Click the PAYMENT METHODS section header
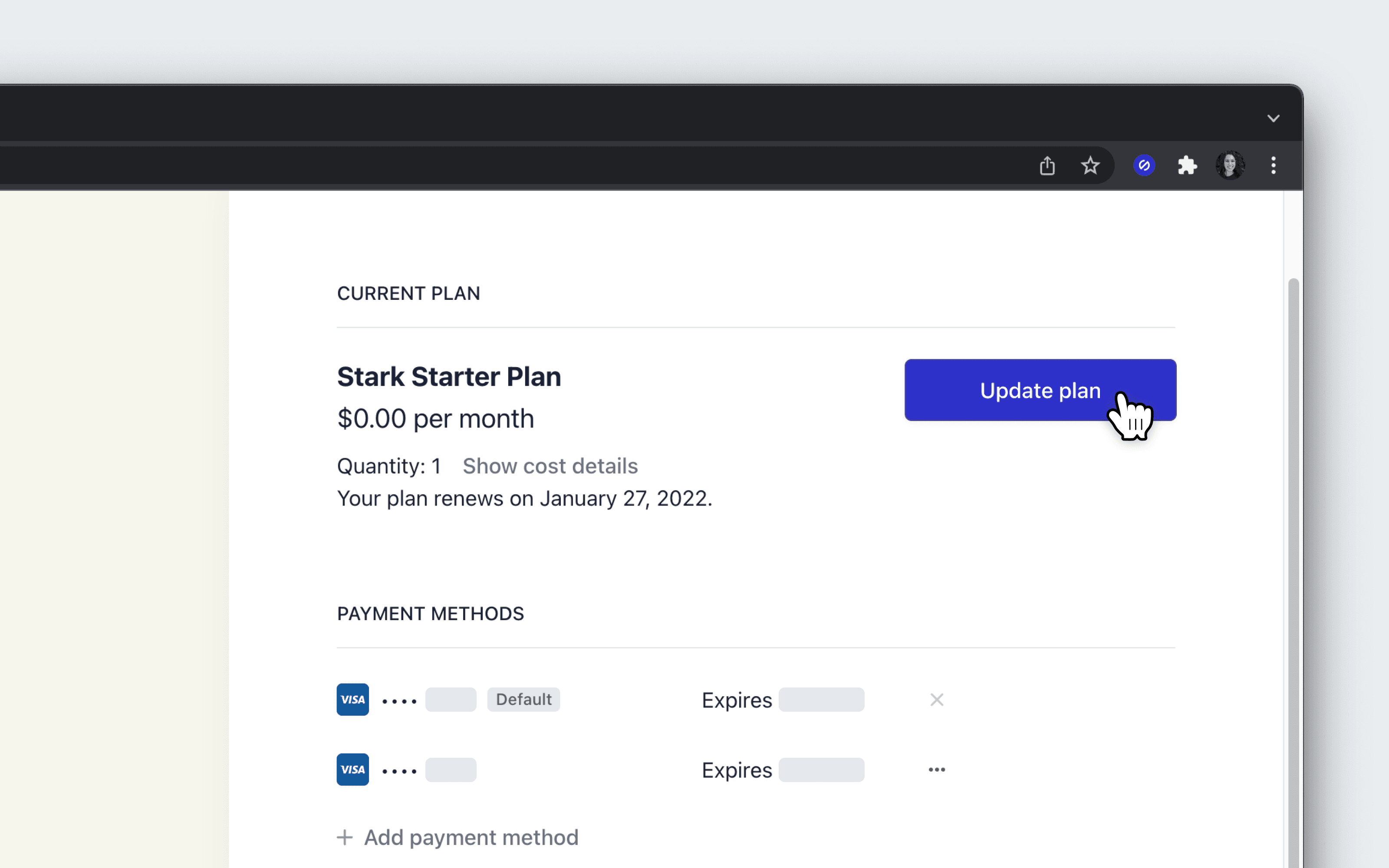1389x868 pixels. point(430,613)
